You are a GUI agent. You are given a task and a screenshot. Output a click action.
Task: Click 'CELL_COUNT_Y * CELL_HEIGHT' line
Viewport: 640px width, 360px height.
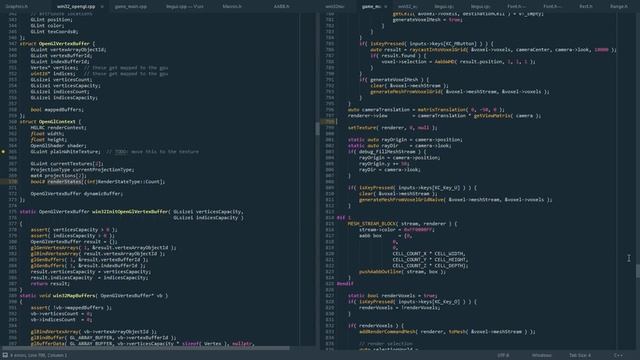click(x=430, y=259)
